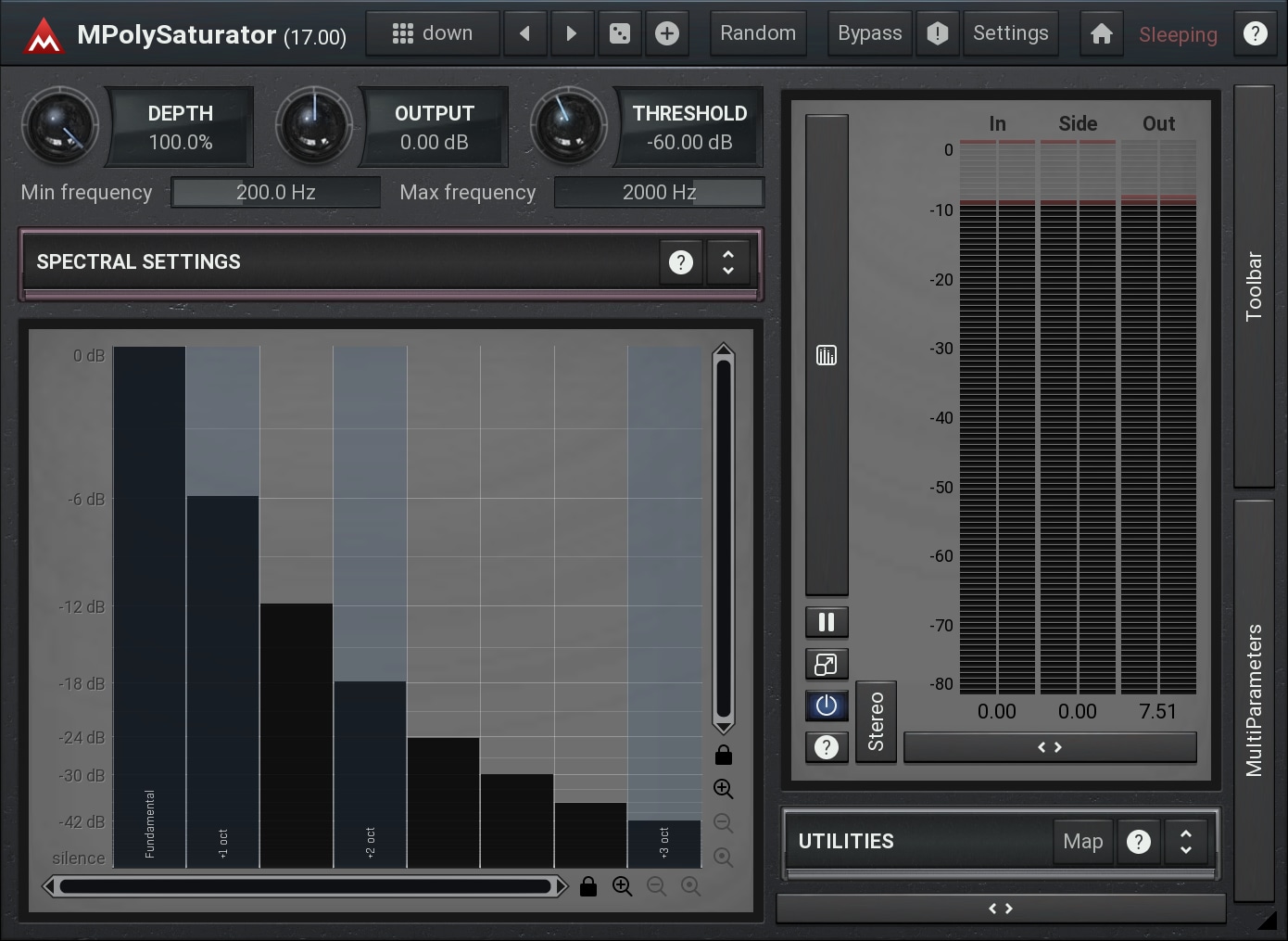Click the Random button
The width and height of the screenshot is (1288, 941).
(x=758, y=34)
